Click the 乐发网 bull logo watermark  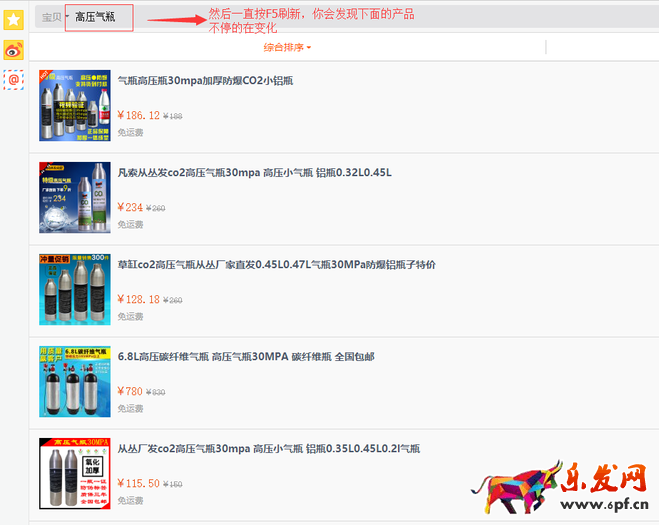[x=566, y=491]
